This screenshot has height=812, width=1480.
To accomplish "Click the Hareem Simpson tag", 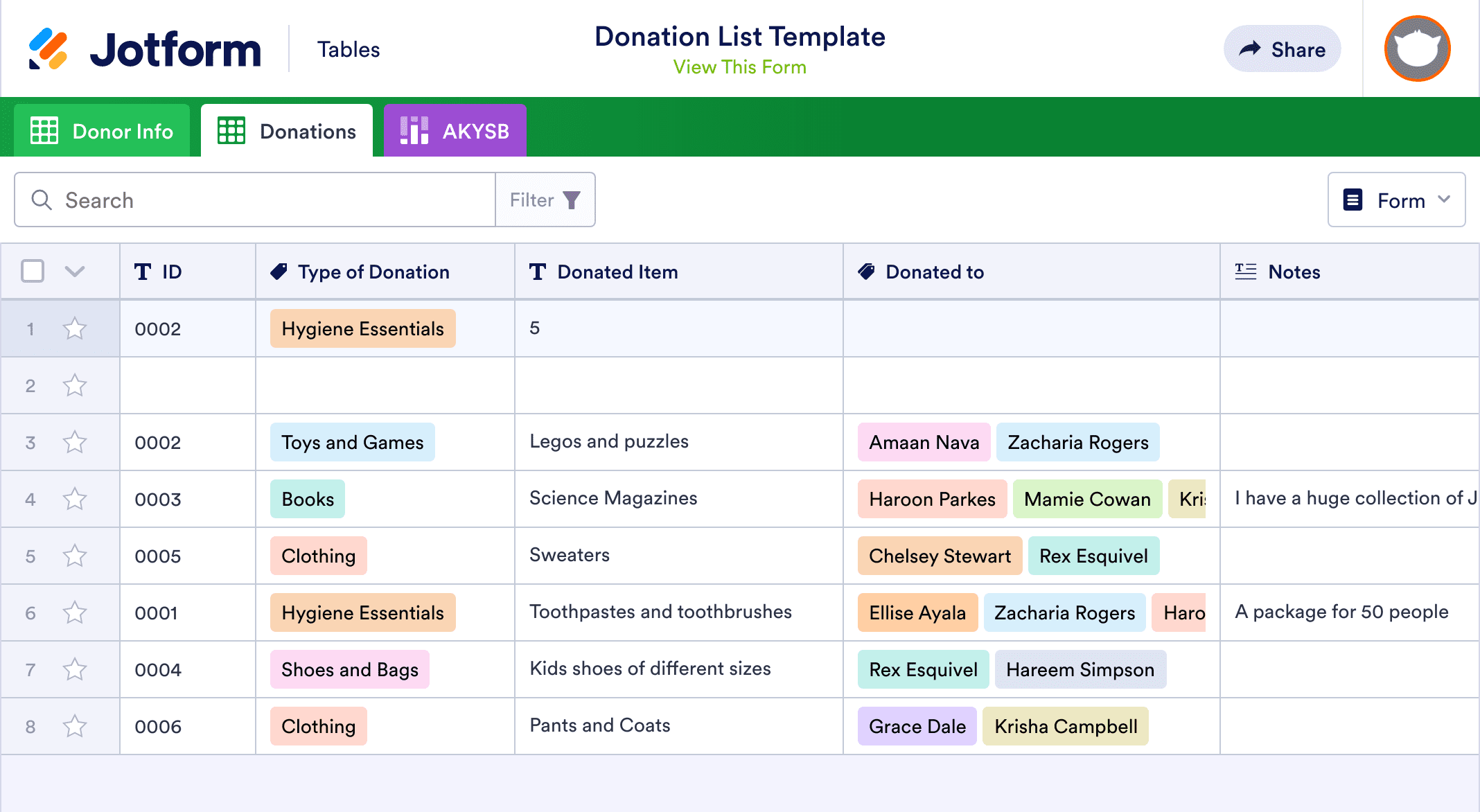I will click(1081, 669).
